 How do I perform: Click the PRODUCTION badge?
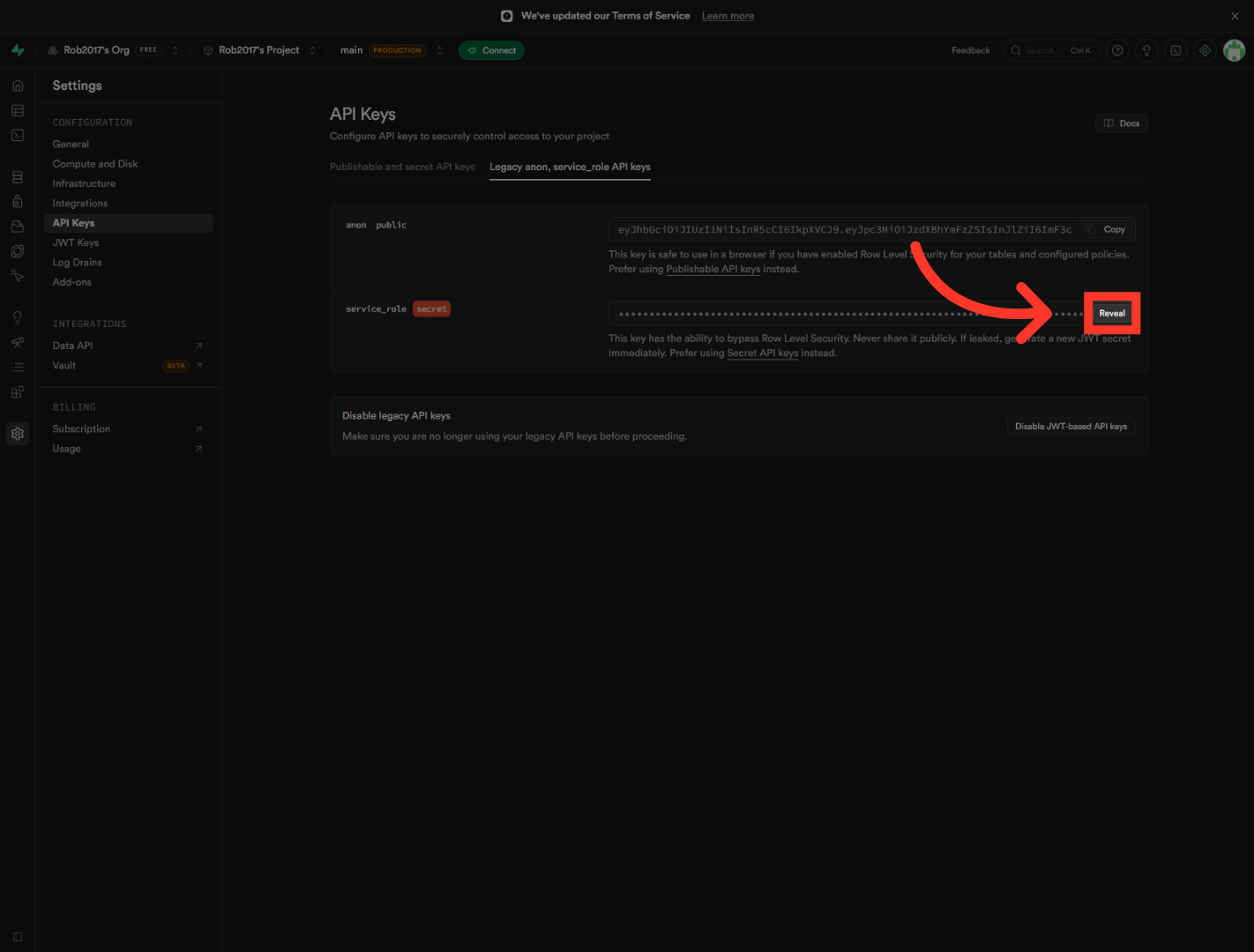tap(397, 50)
